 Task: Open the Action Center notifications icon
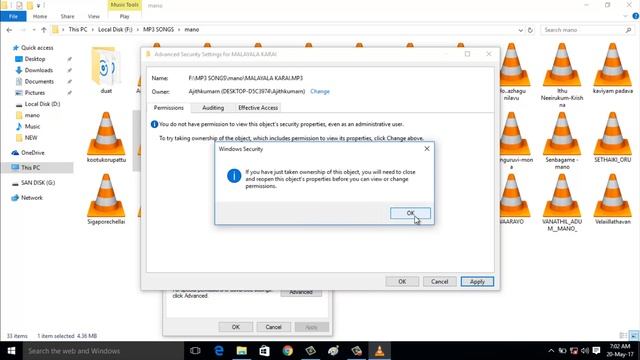(x=596, y=351)
